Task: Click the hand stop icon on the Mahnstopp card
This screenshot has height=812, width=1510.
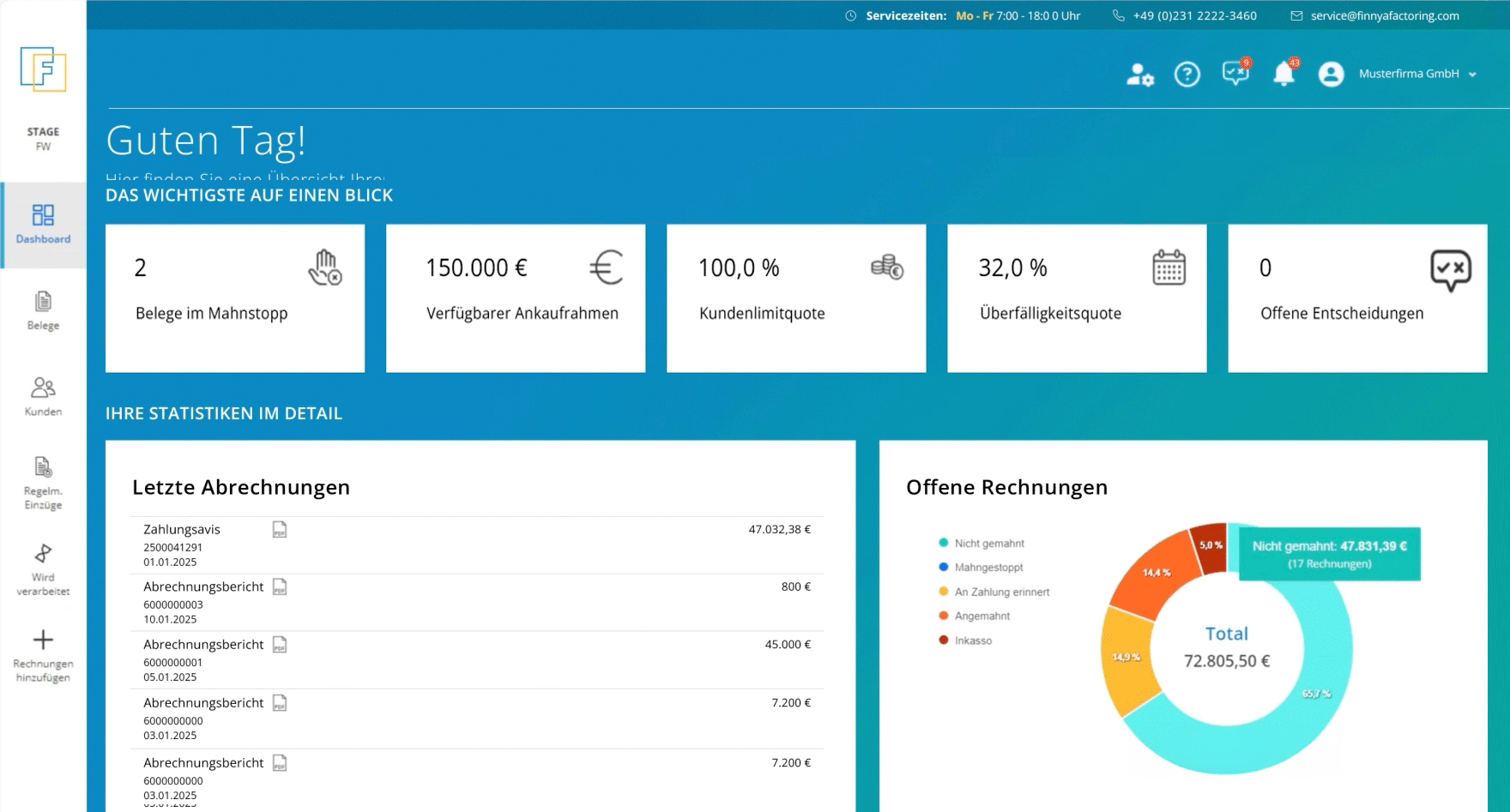Action: click(325, 268)
